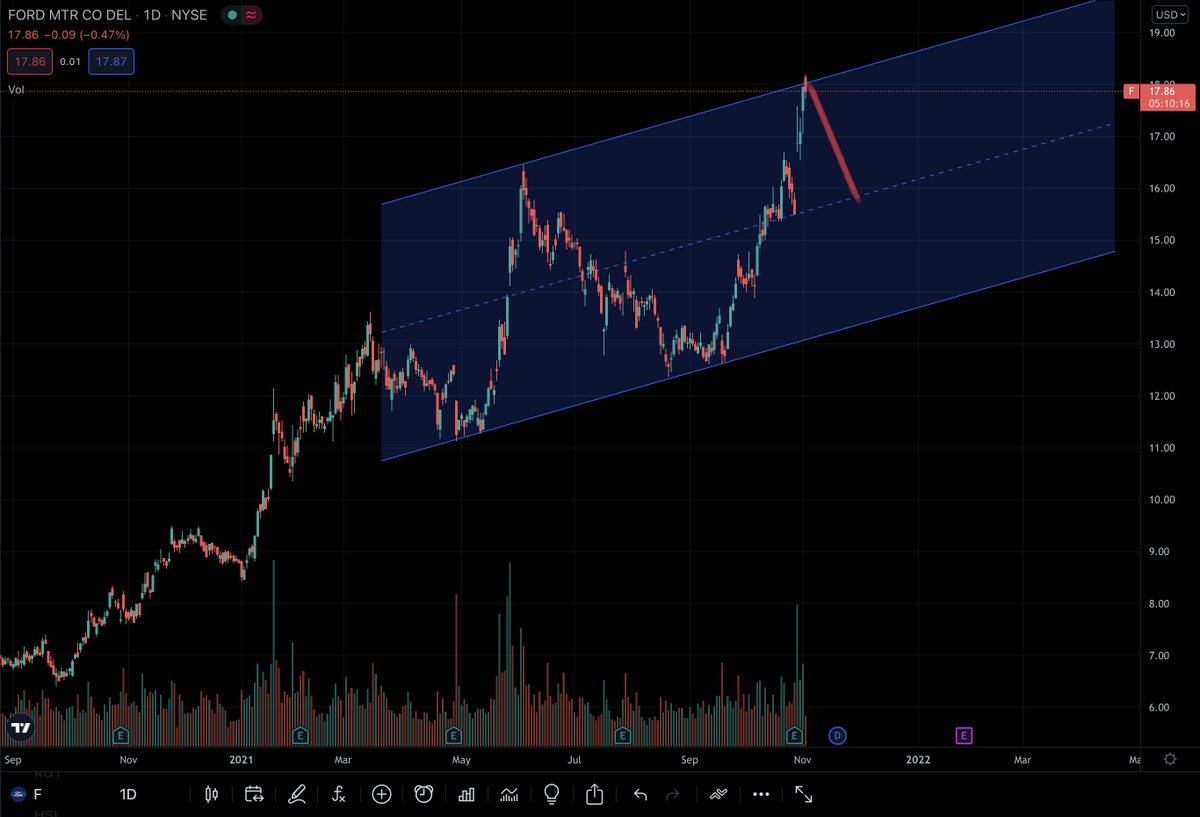Image resolution: width=1200 pixels, height=817 pixels.
Task: Open the date range calendar tool
Action: 254,795
